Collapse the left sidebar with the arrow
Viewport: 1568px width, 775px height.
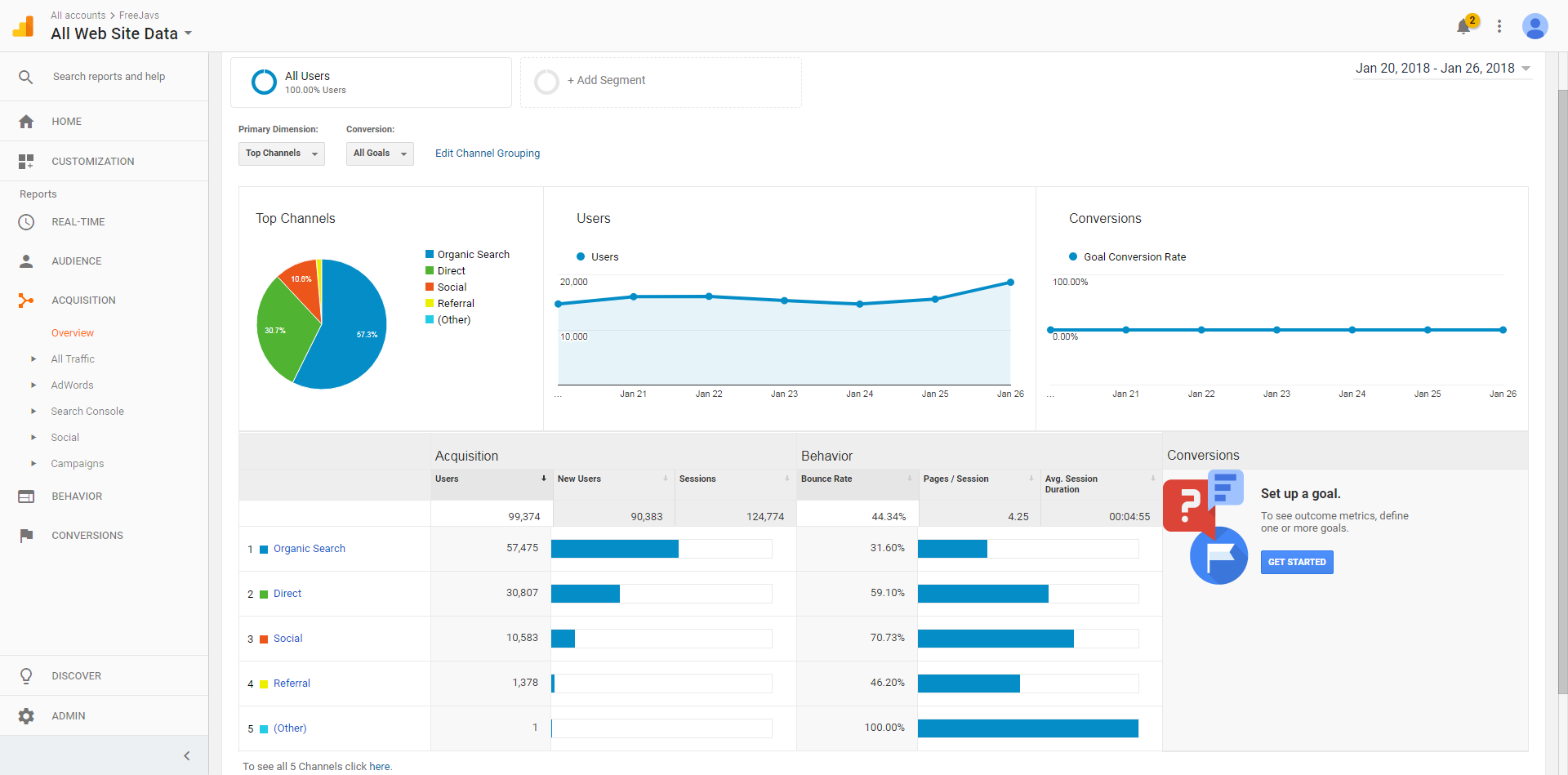186,755
